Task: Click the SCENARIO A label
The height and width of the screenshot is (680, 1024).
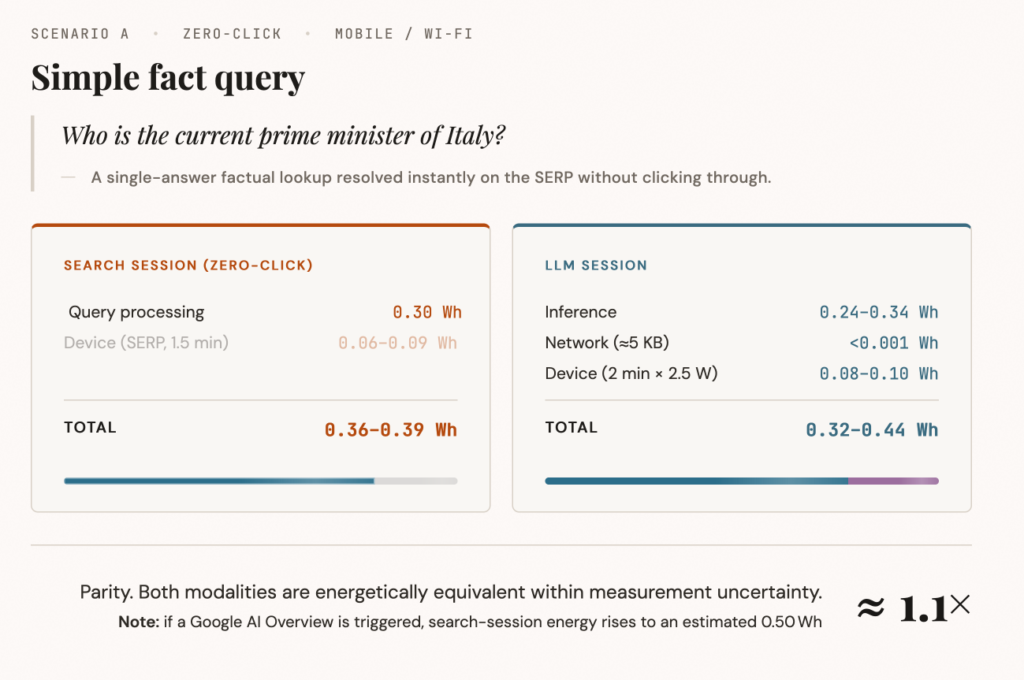Action: (x=80, y=34)
